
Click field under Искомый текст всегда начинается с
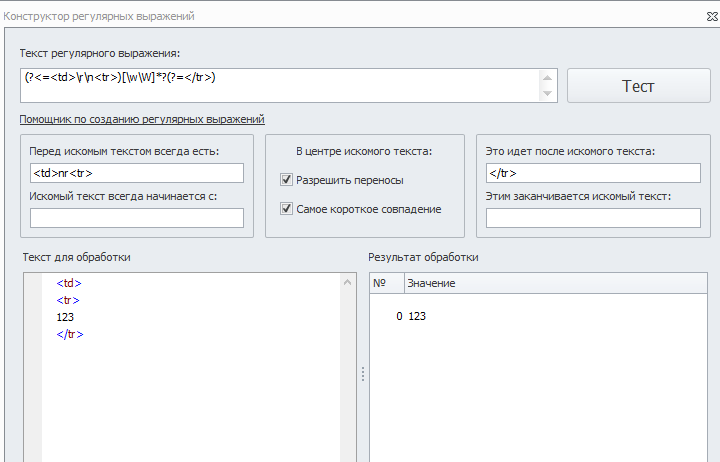(x=137, y=218)
